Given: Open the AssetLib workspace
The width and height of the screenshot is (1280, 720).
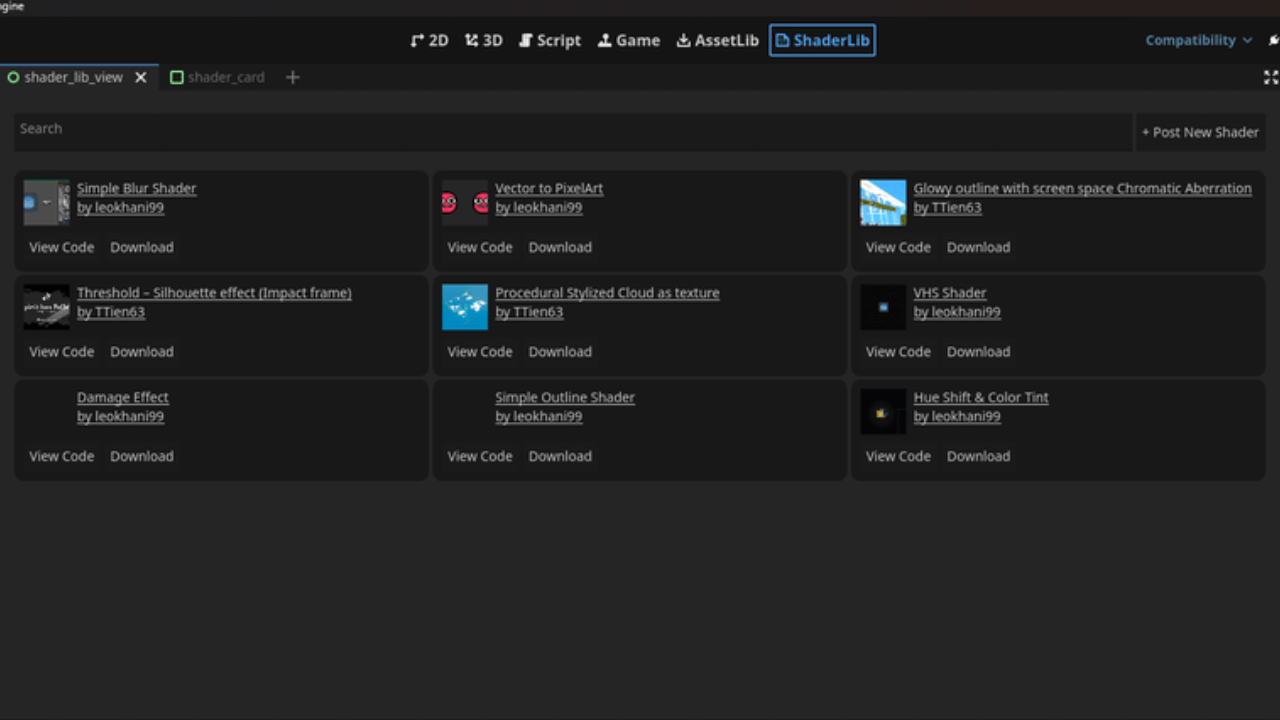Looking at the screenshot, I should (x=717, y=40).
